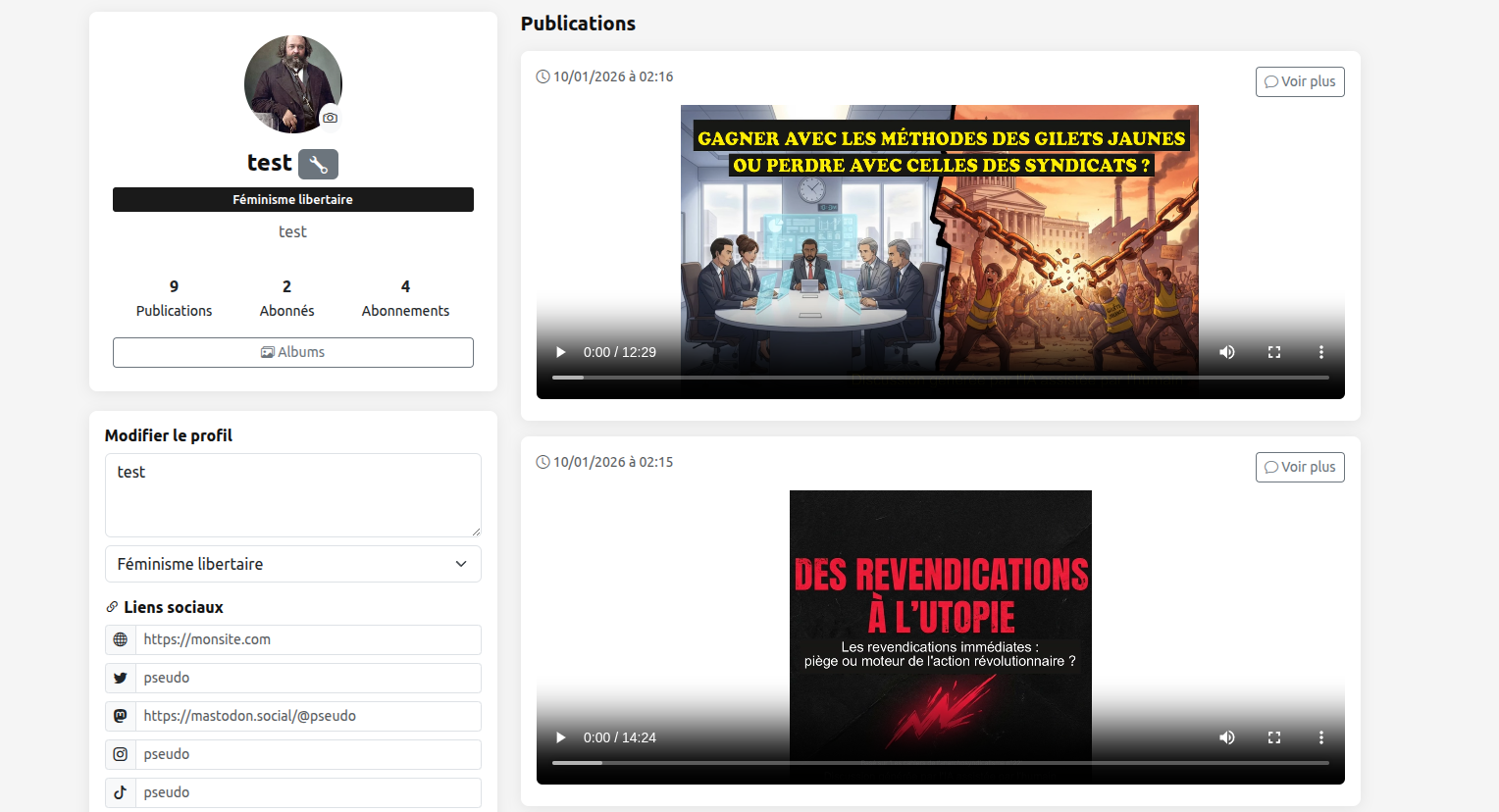View the 2 Abonnés list
The width and height of the screenshot is (1499, 812).
[x=286, y=298]
